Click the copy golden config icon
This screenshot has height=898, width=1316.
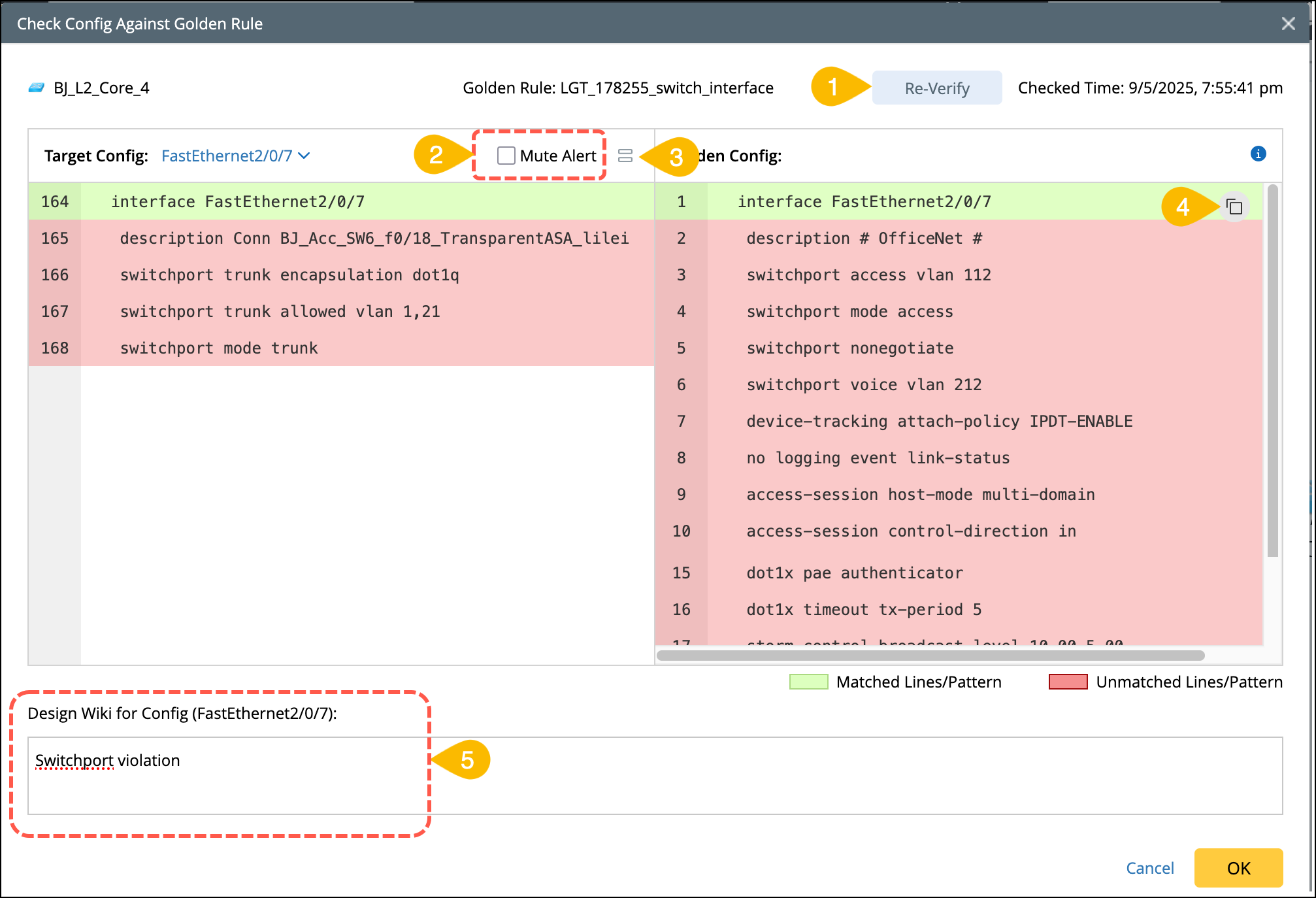(1234, 207)
